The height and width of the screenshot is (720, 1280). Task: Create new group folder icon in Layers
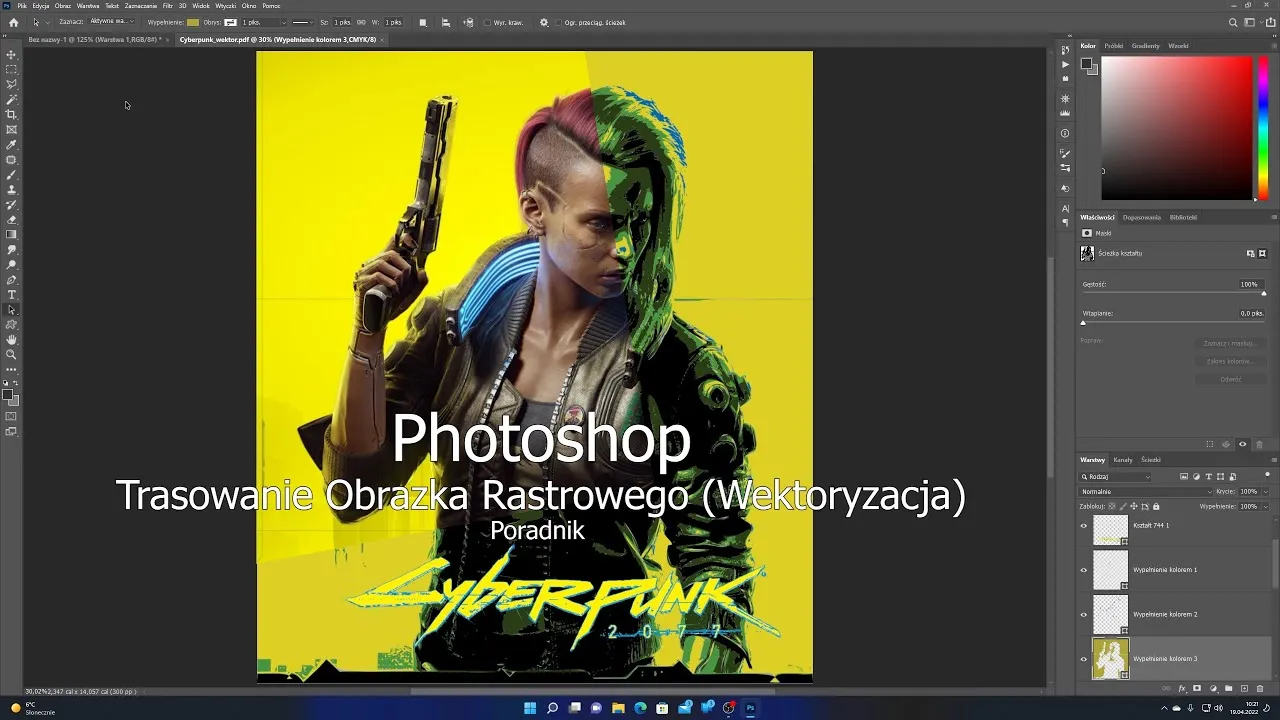click(x=1229, y=688)
